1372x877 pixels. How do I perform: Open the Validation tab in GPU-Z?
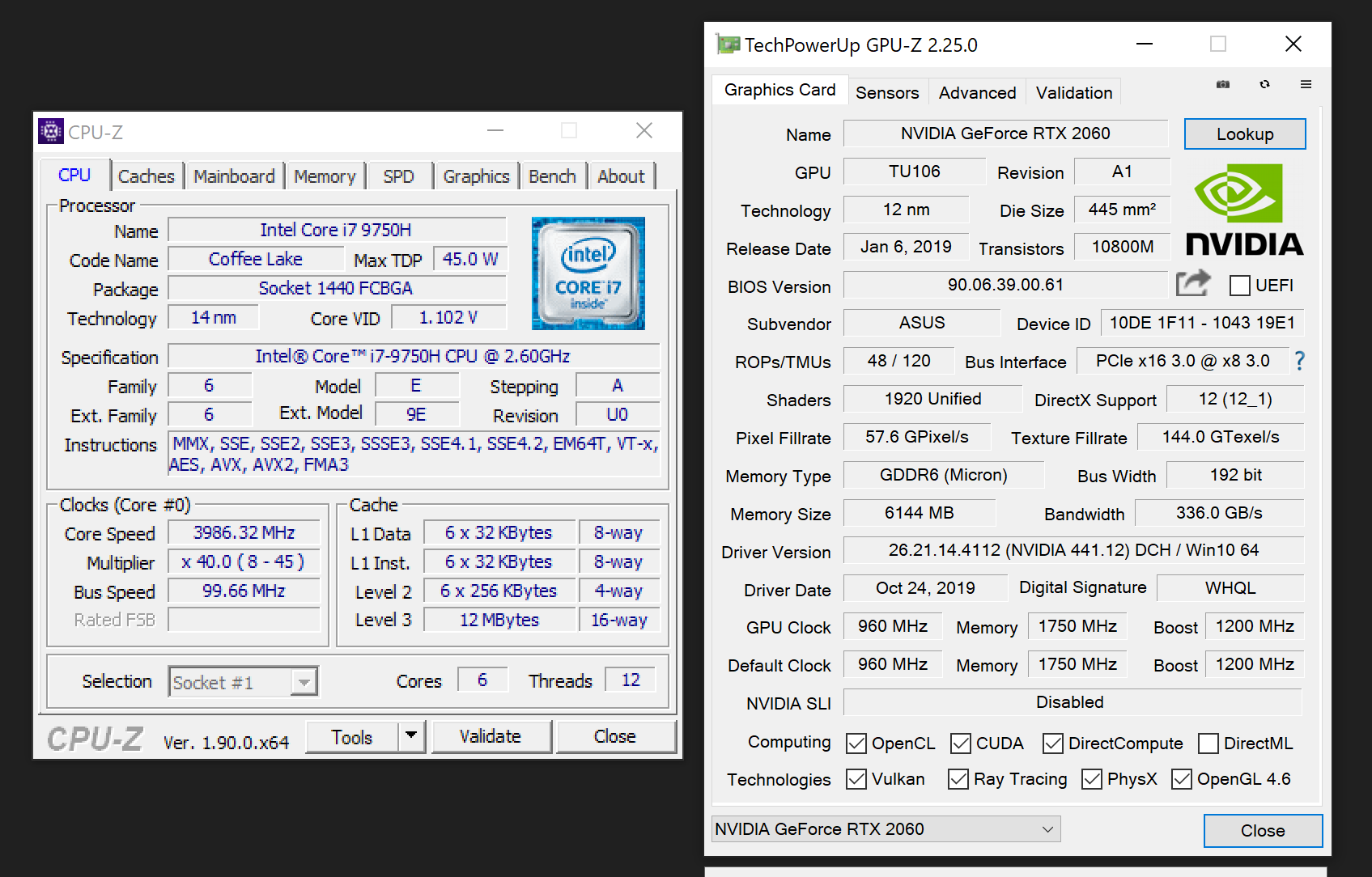(1074, 93)
